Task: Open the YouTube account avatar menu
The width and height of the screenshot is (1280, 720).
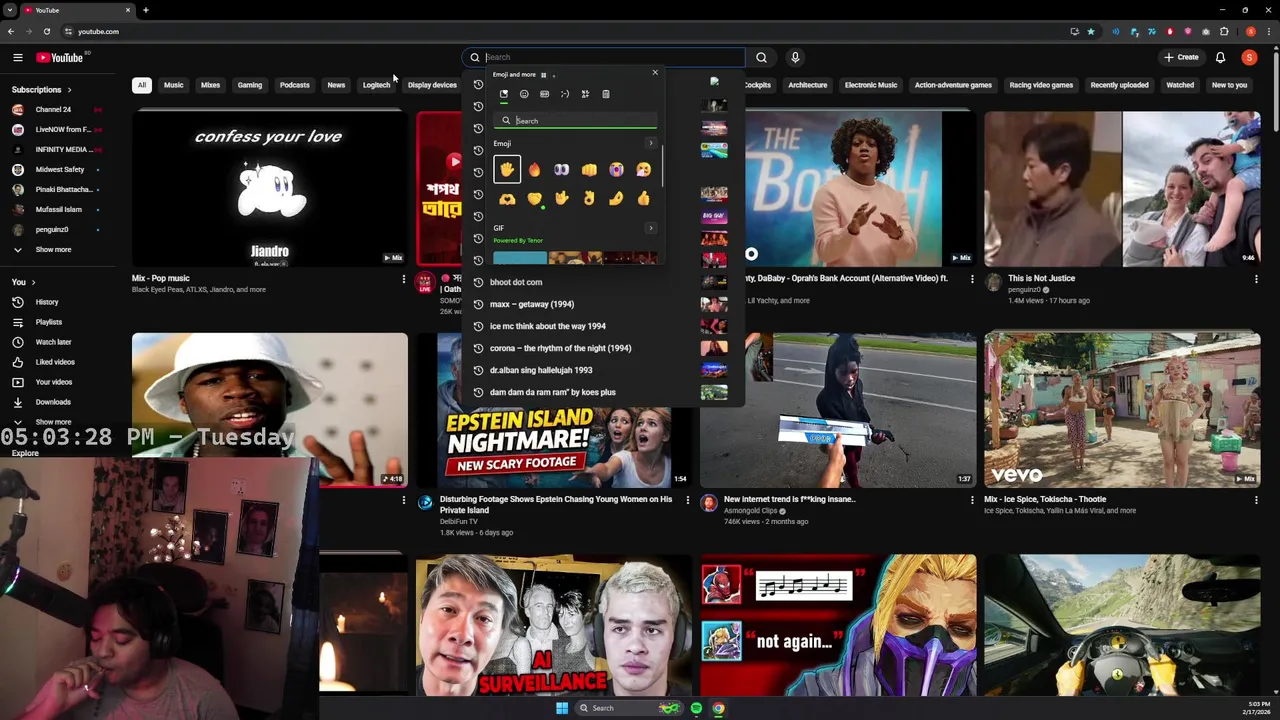Action: pos(1249,57)
